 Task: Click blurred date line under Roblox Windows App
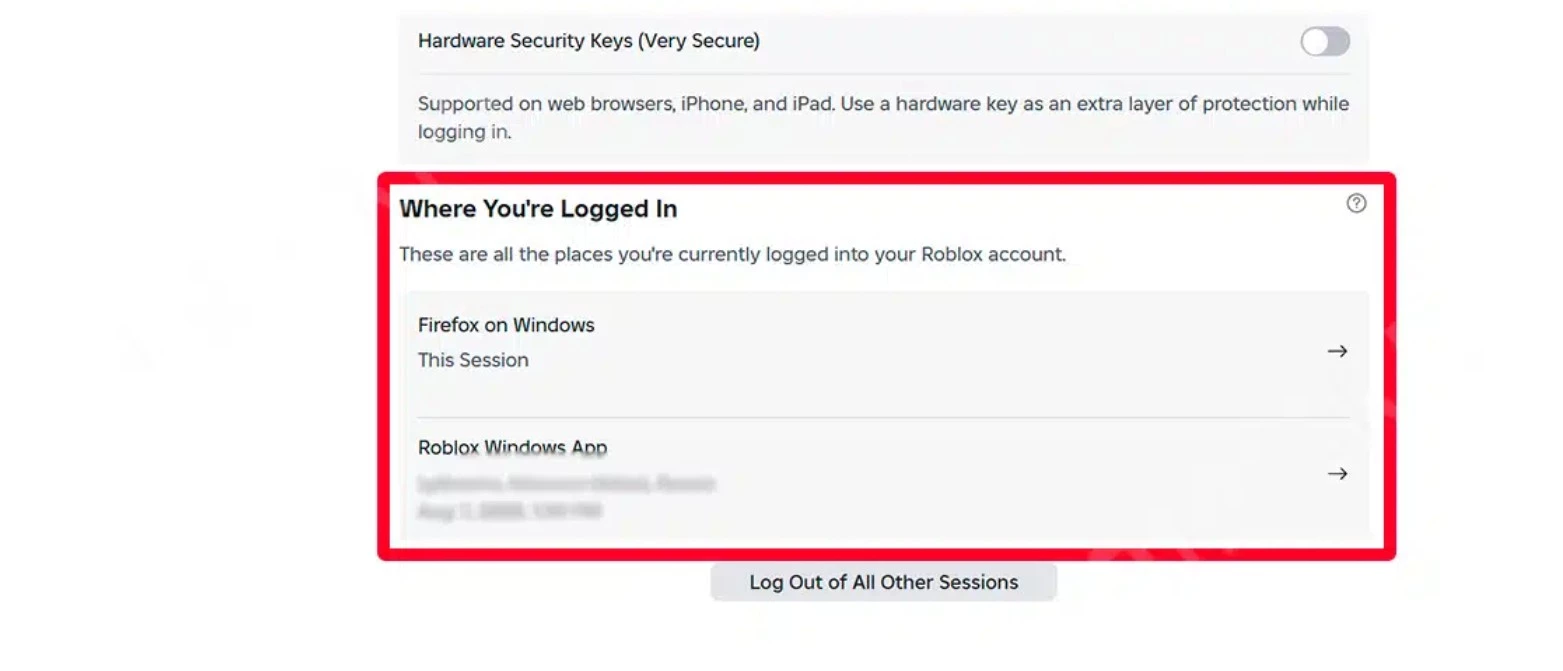point(509,511)
